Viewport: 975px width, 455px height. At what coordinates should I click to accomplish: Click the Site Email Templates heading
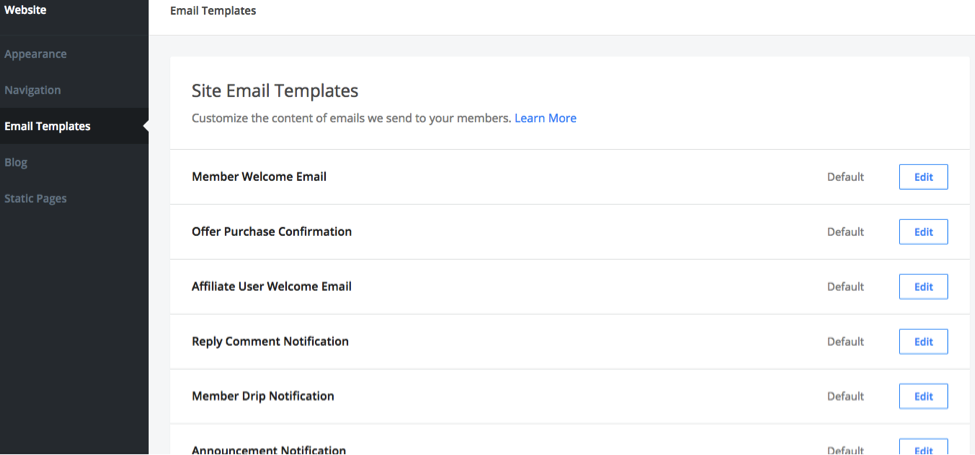(275, 91)
